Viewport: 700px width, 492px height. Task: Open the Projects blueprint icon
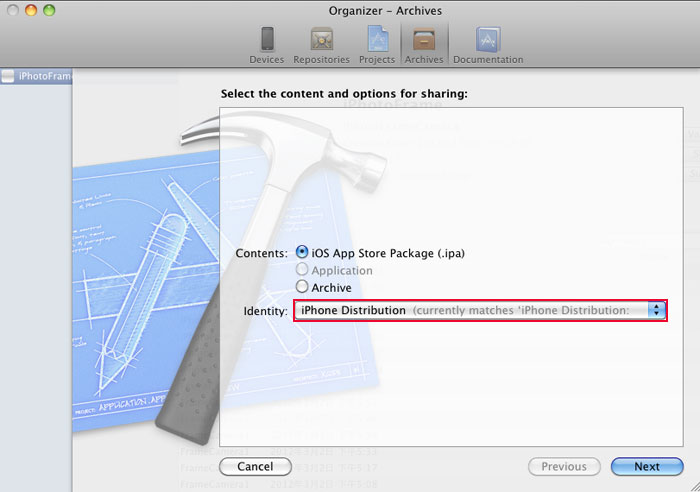click(377, 39)
